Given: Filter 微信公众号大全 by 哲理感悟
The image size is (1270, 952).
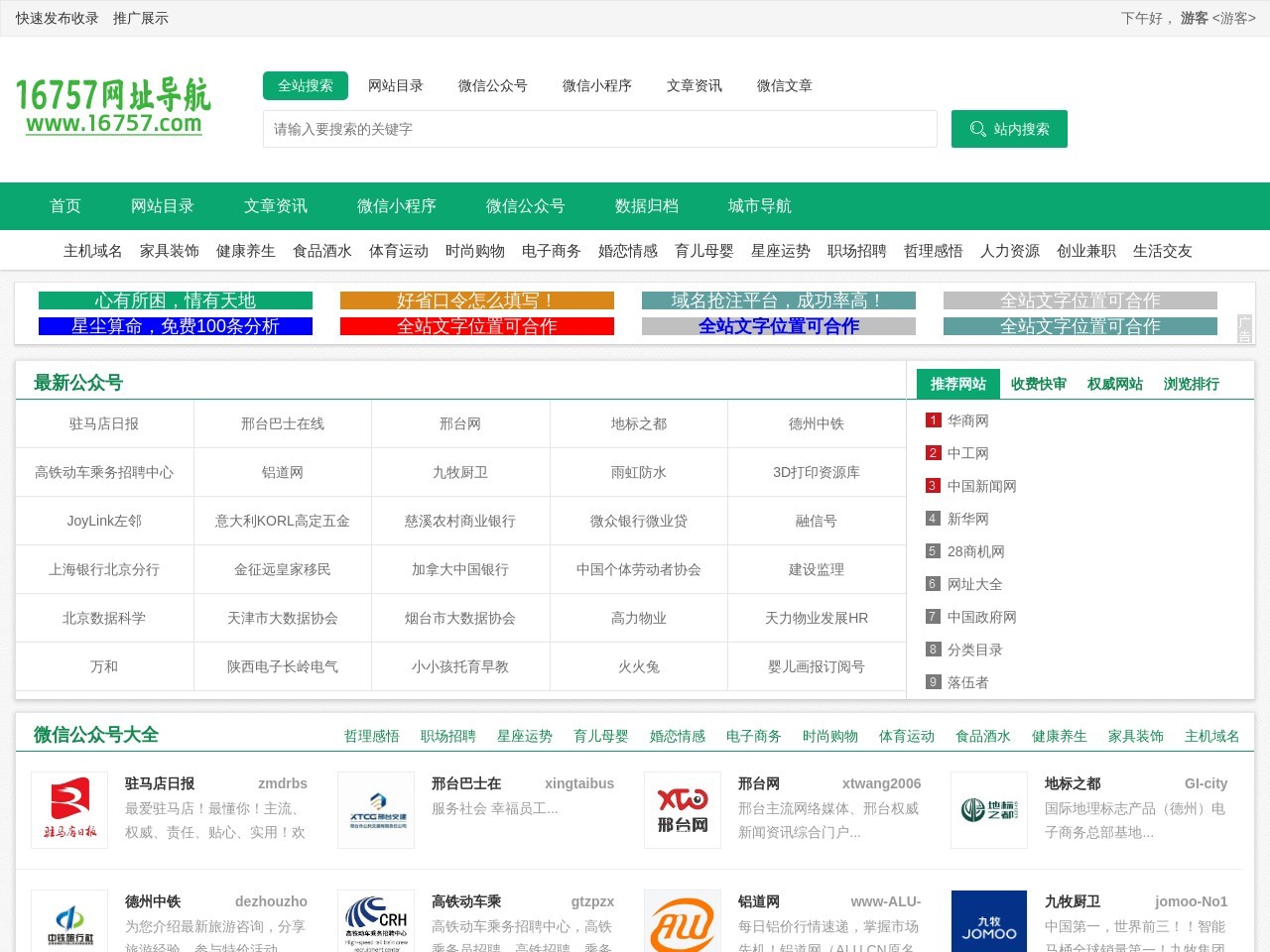Looking at the screenshot, I should [x=372, y=736].
